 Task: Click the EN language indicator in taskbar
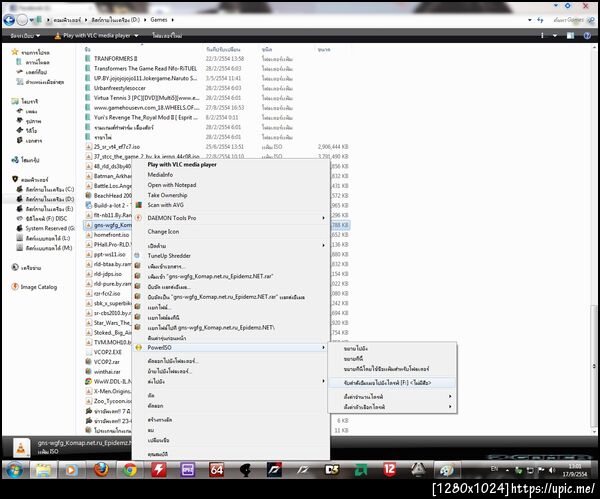point(494,469)
